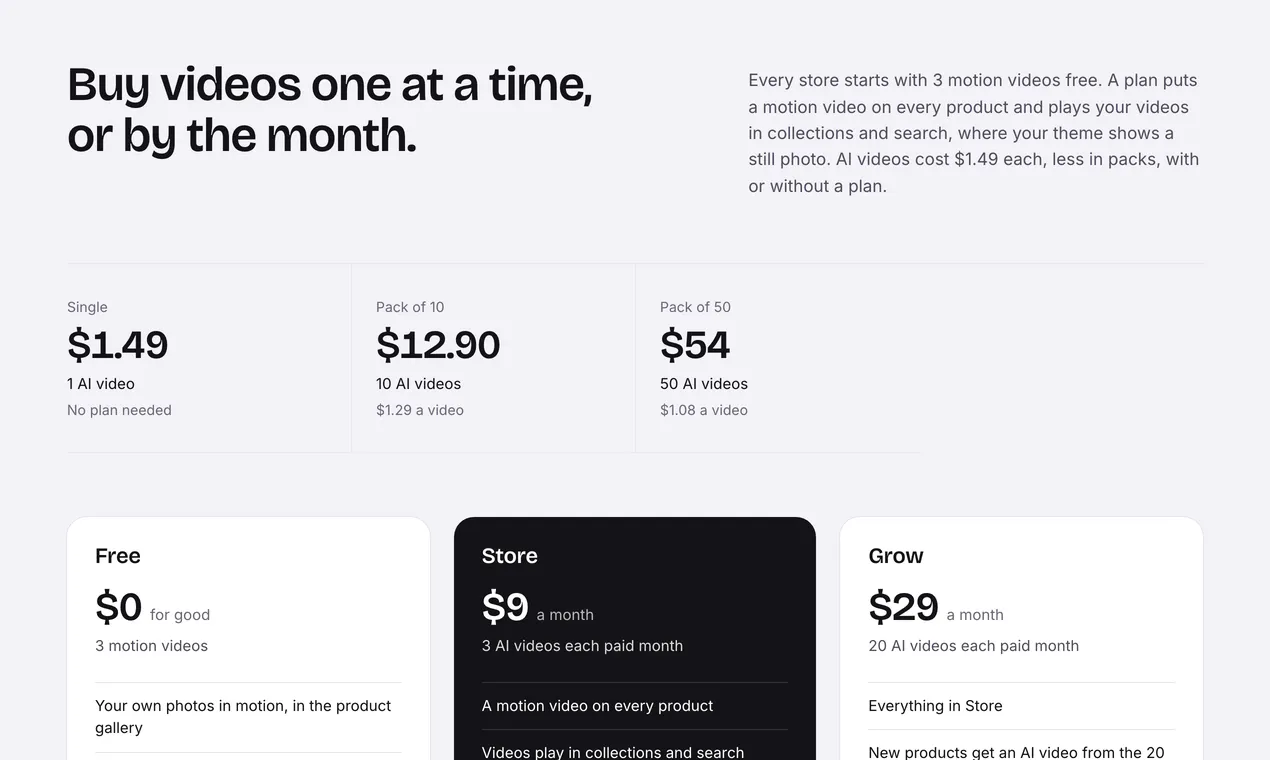Image resolution: width=1270 pixels, height=760 pixels.
Task: Choose the Pack of 50 pricing cell
Action: click(778, 358)
